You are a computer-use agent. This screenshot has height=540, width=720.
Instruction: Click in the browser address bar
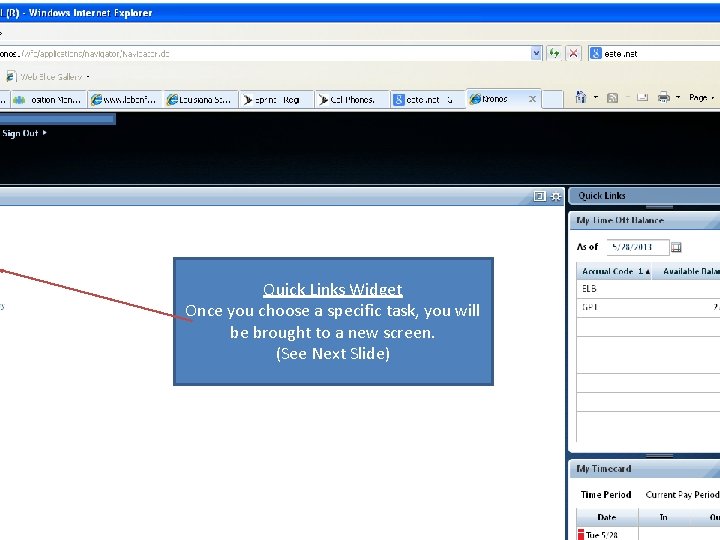(265, 54)
